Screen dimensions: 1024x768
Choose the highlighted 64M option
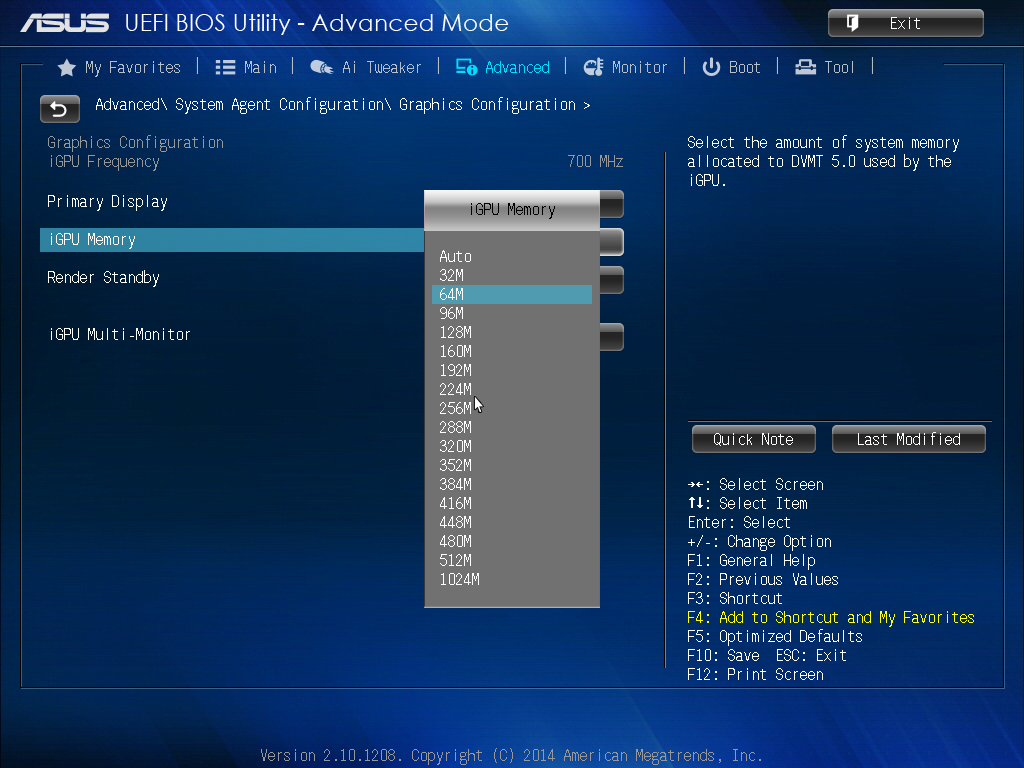(512, 295)
